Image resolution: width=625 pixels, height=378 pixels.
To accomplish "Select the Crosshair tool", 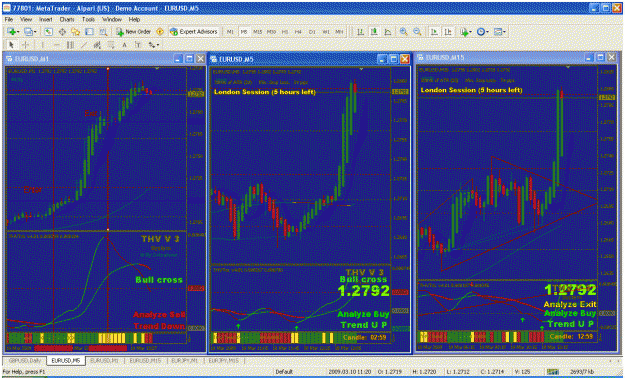I will click(25, 45).
